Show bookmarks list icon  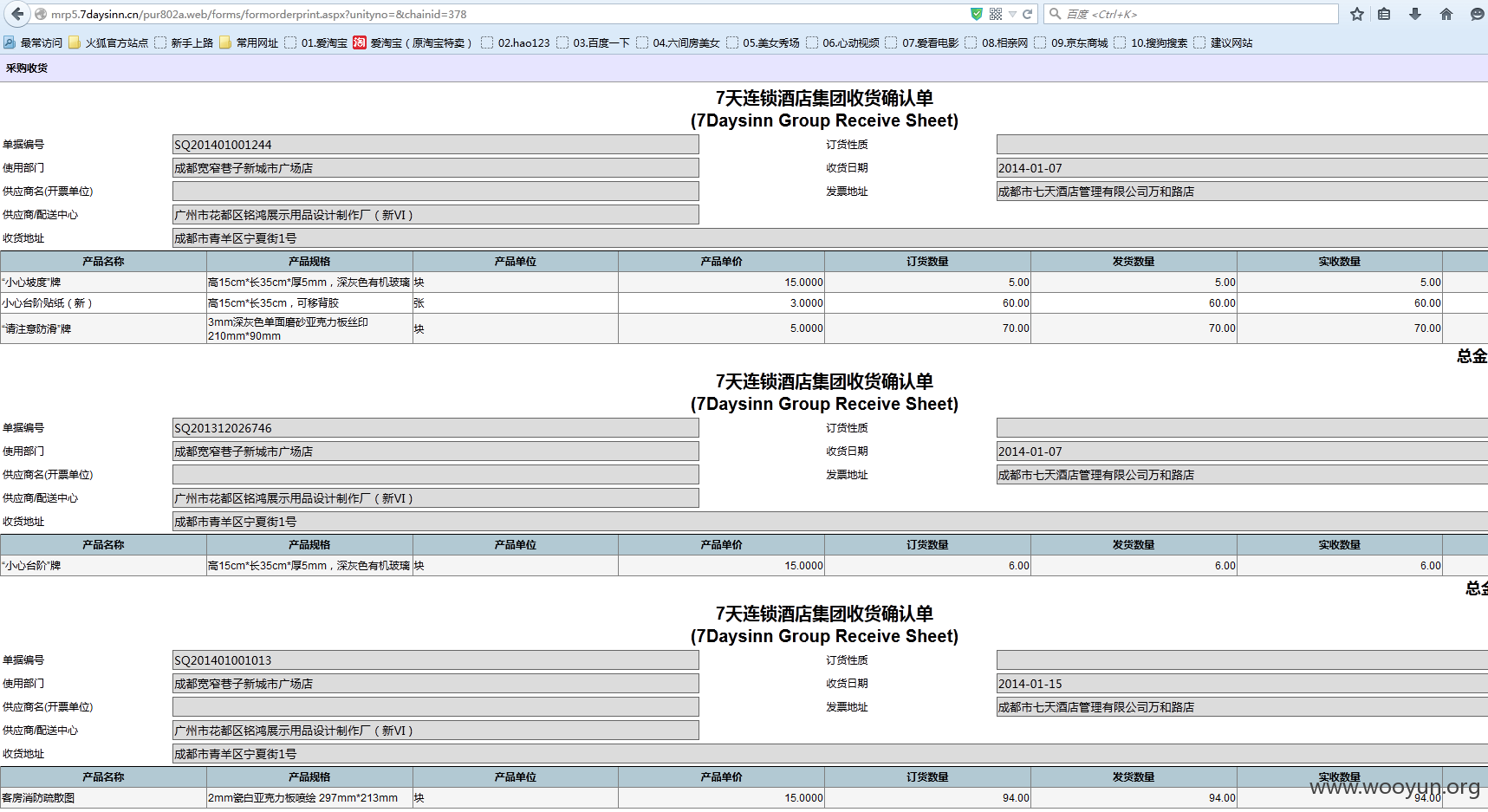click(x=1384, y=14)
